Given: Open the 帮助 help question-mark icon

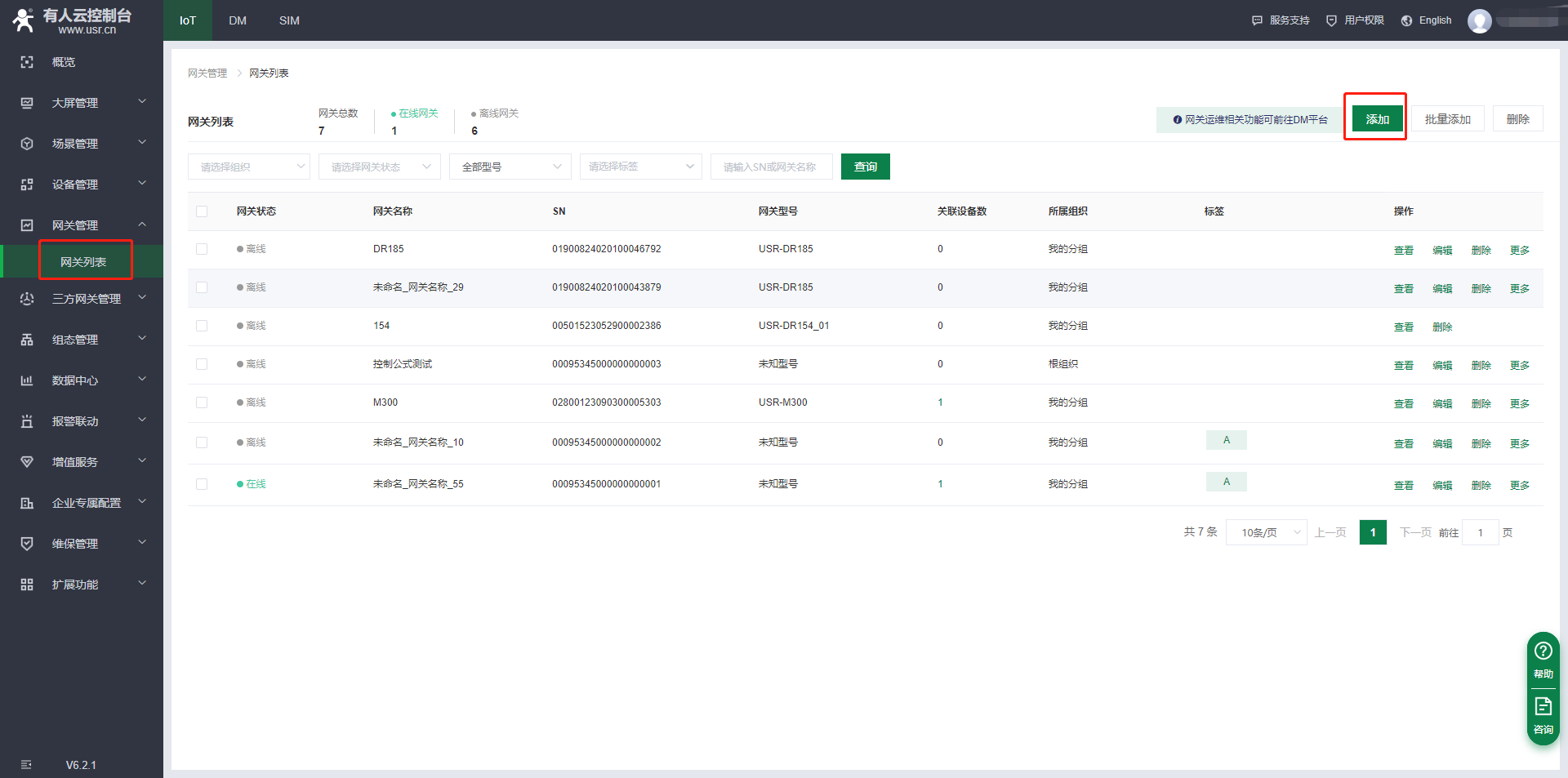Looking at the screenshot, I should click(x=1543, y=651).
